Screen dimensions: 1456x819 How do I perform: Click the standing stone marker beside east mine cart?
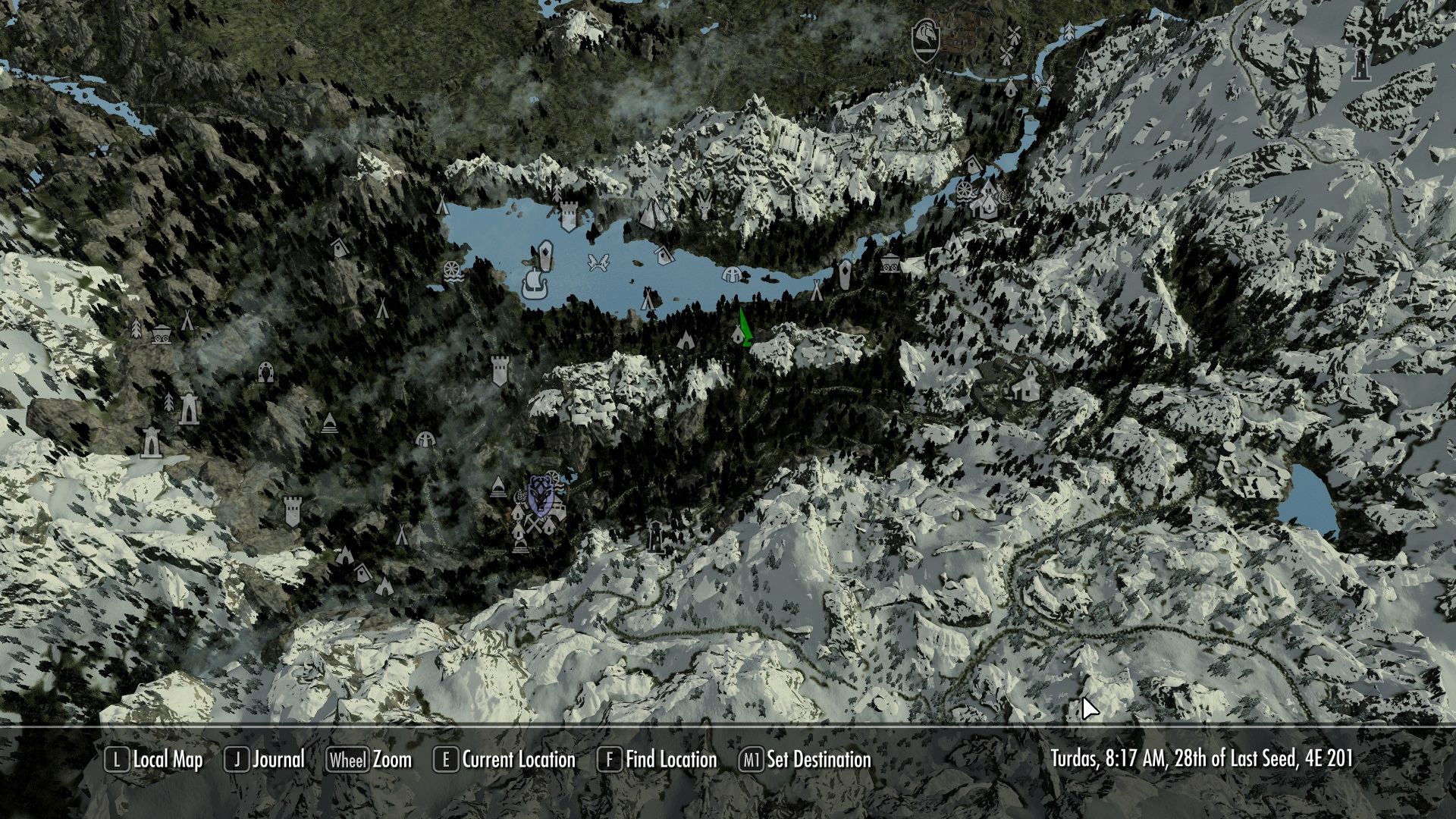[x=846, y=274]
